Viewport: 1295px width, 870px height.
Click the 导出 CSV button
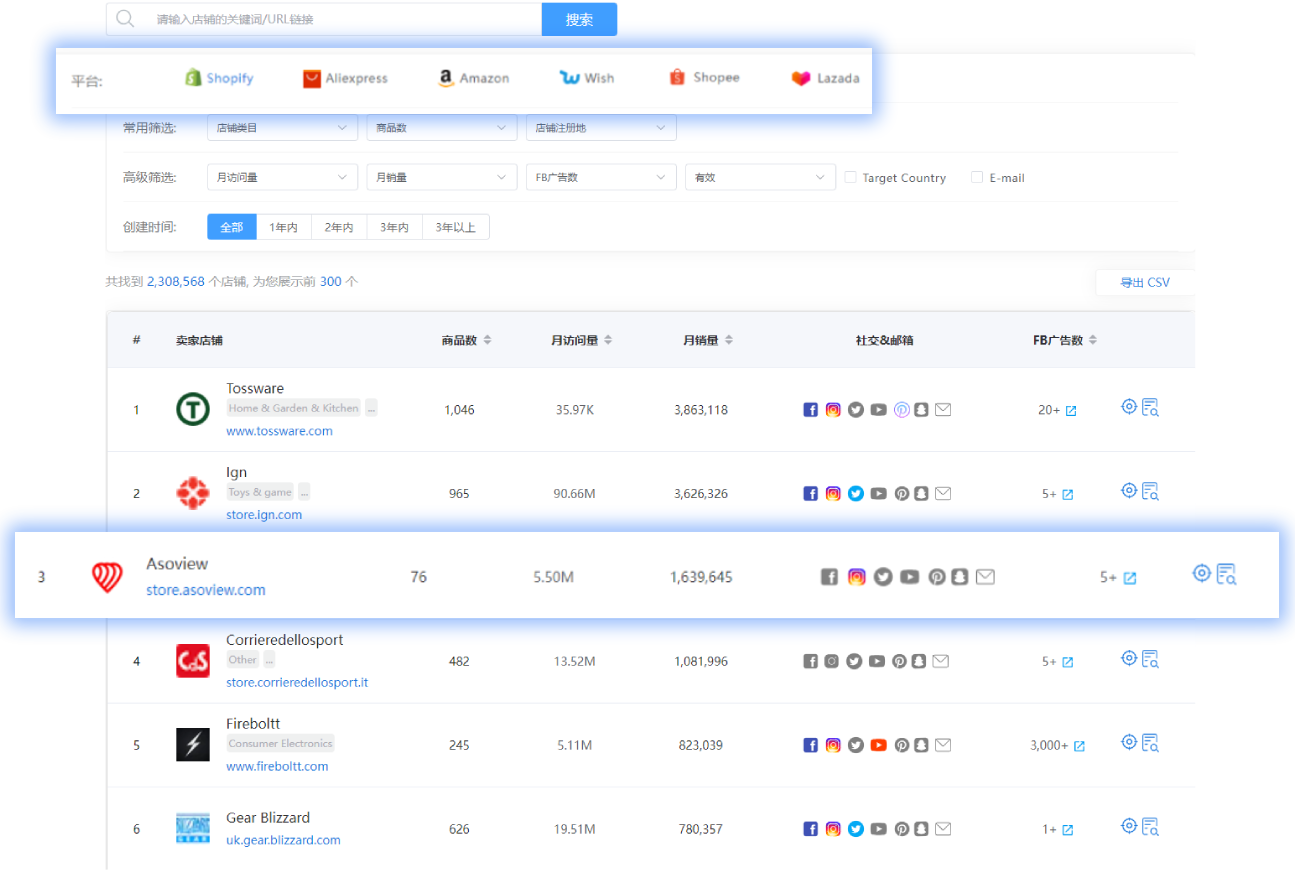point(1145,282)
